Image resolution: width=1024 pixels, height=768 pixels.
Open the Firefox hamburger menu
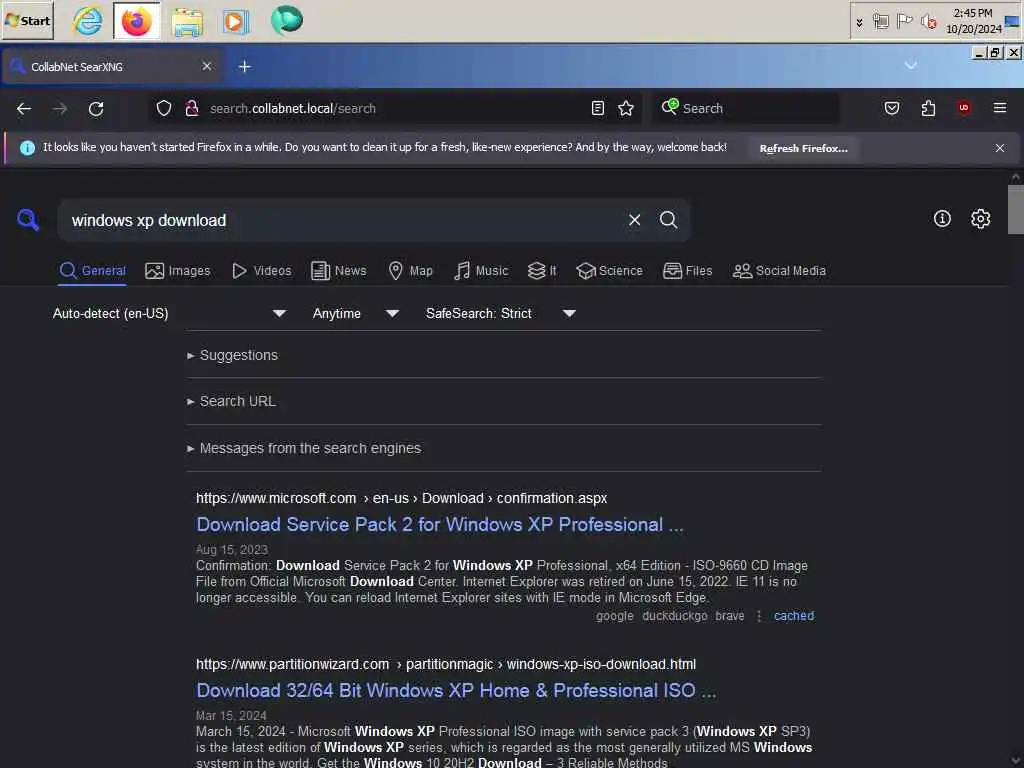click(x=999, y=108)
